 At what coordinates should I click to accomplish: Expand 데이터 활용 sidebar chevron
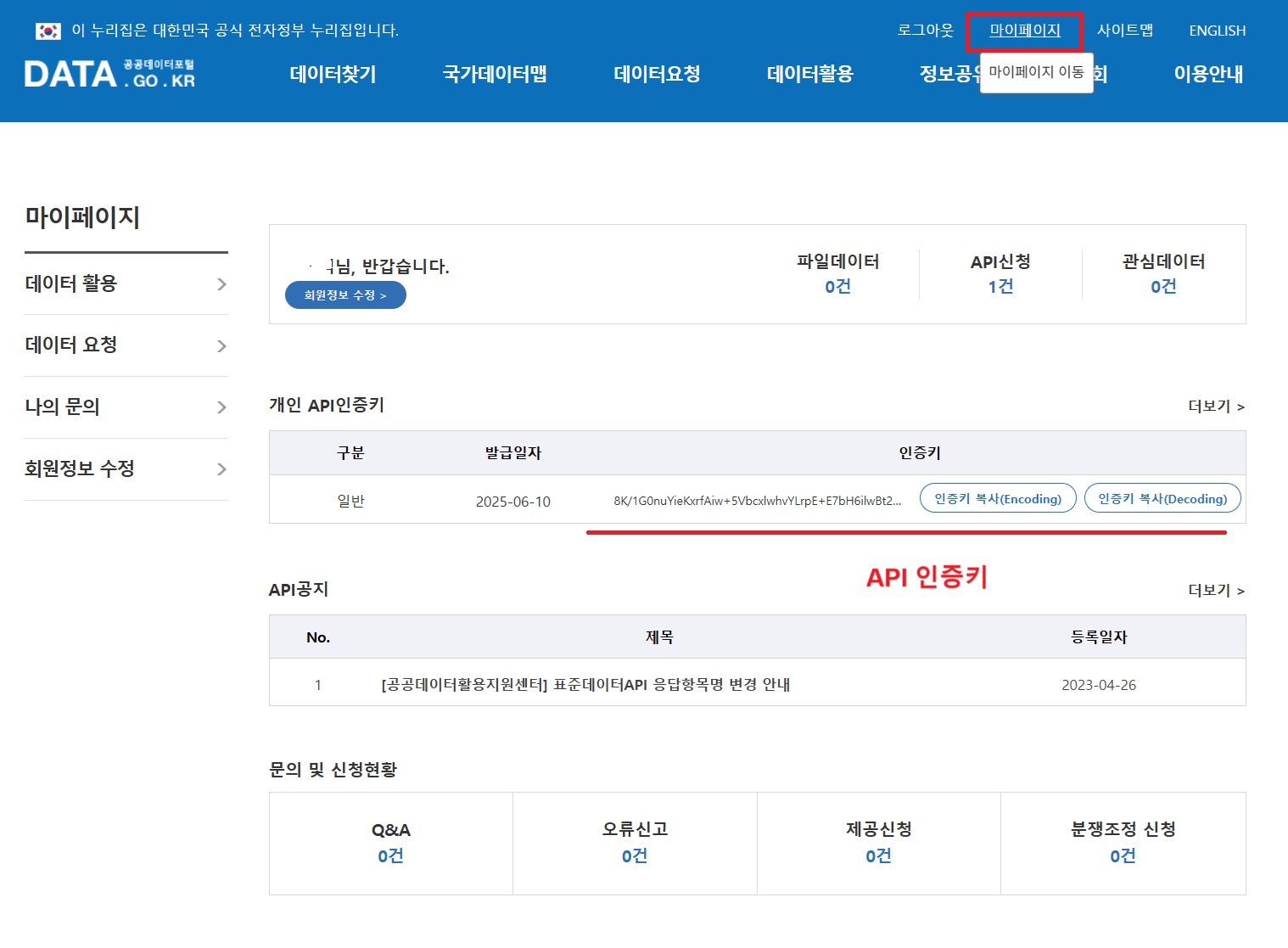pos(221,284)
